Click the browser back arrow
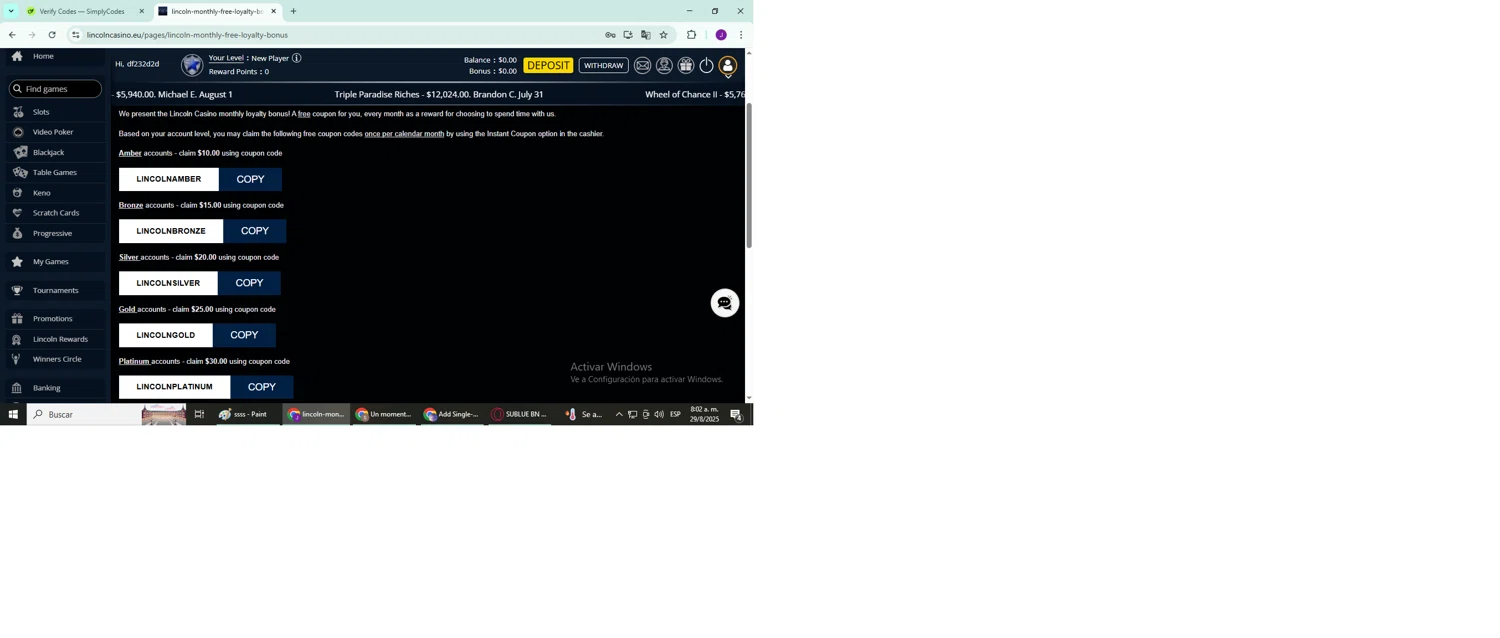 [12, 35]
